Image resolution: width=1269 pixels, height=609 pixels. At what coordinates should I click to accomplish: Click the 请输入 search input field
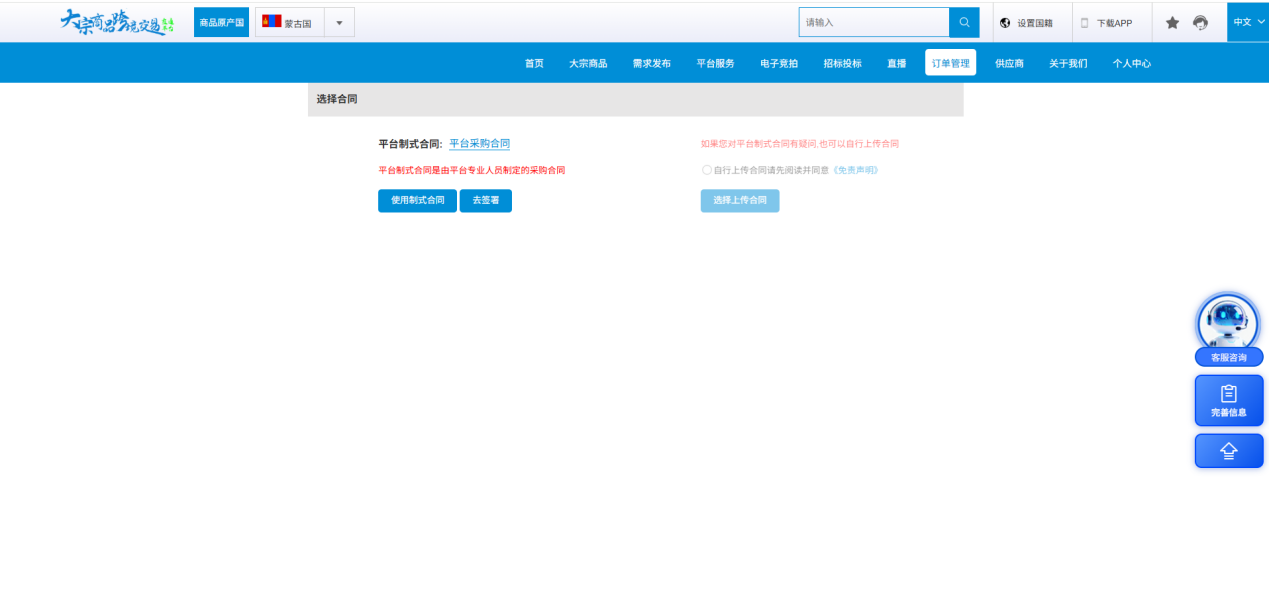(874, 22)
